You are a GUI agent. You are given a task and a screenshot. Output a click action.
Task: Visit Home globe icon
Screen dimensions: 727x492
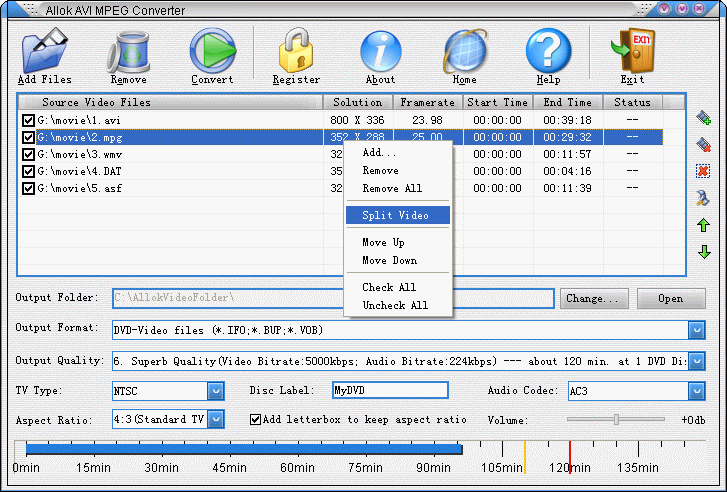(465, 51)
